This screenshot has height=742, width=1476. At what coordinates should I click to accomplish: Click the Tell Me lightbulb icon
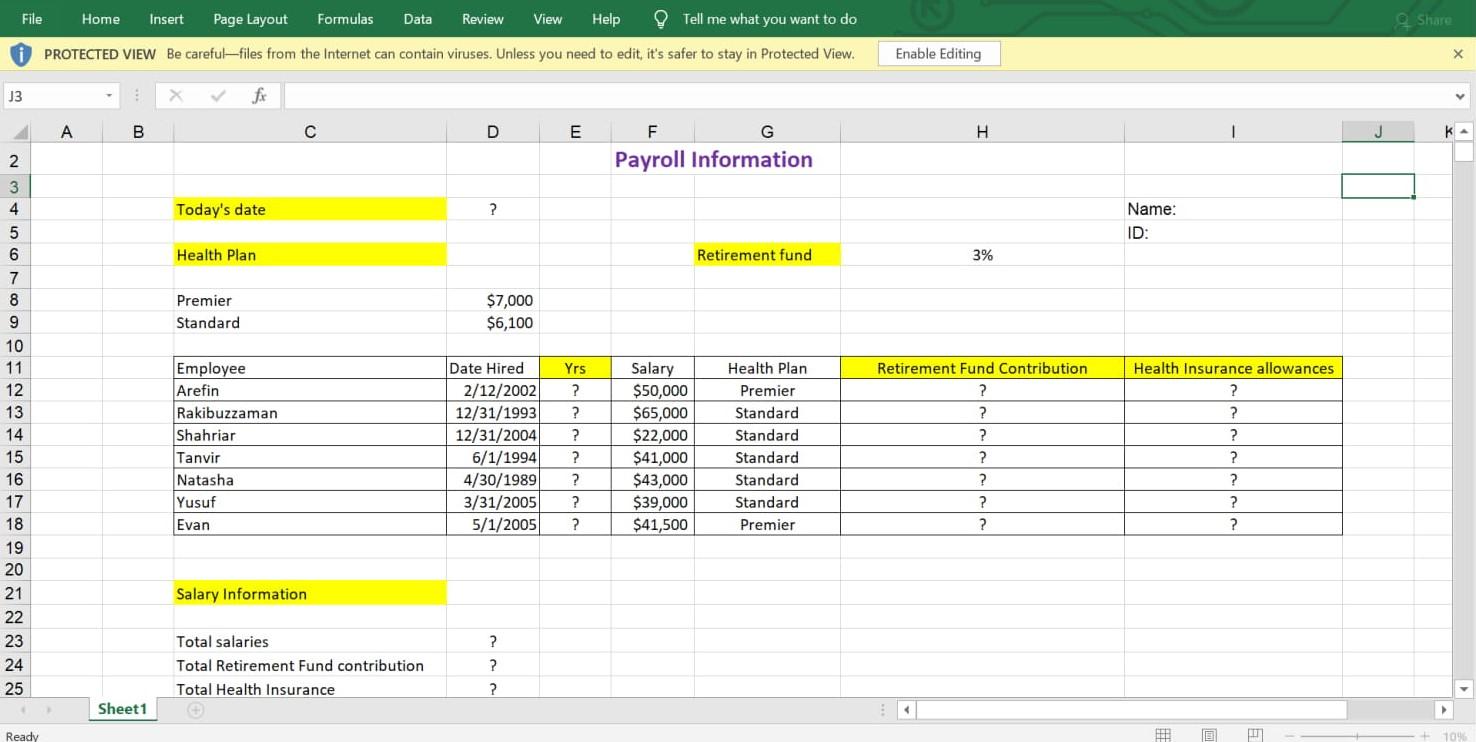[660, 18]
